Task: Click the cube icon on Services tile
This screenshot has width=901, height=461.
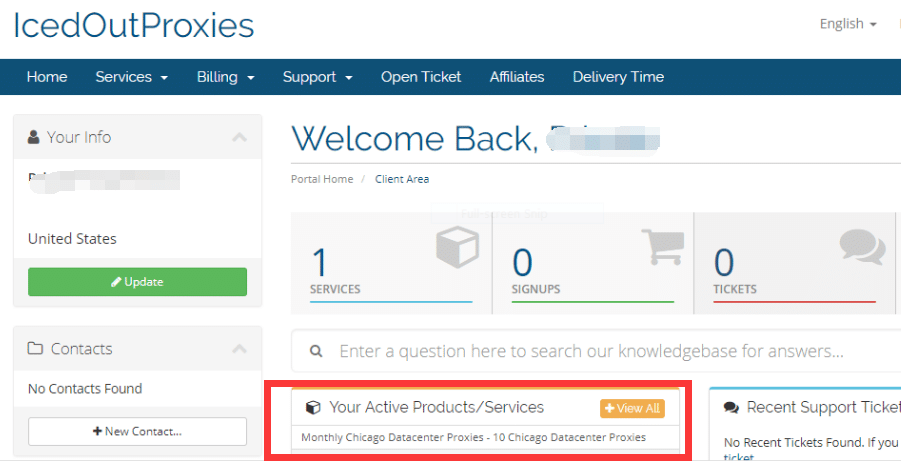Action: (x=457, y=247)
